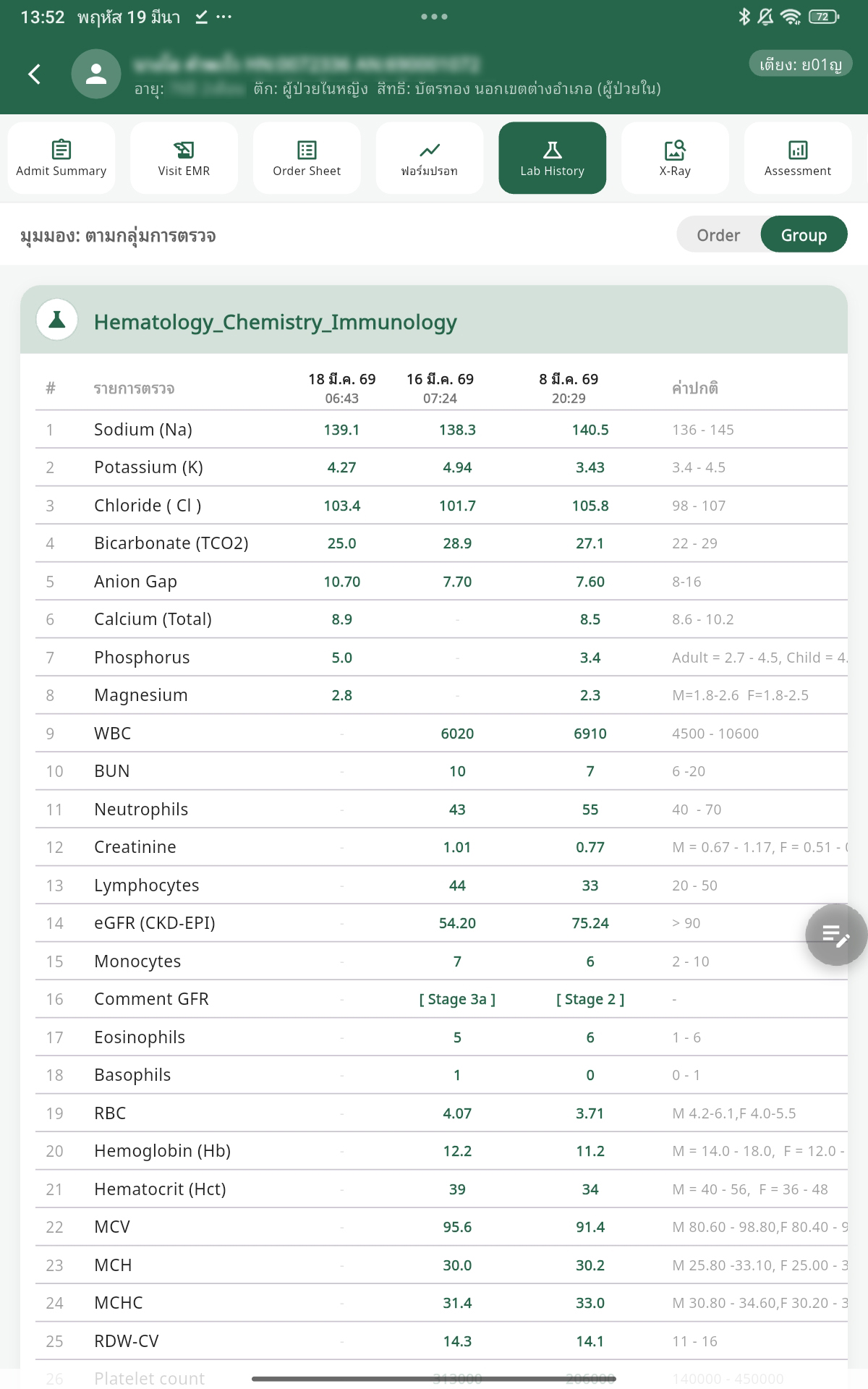Select the Neutrophils row label
The width and height of the screenshot is (868, 1389).
[x=141, y=810]
